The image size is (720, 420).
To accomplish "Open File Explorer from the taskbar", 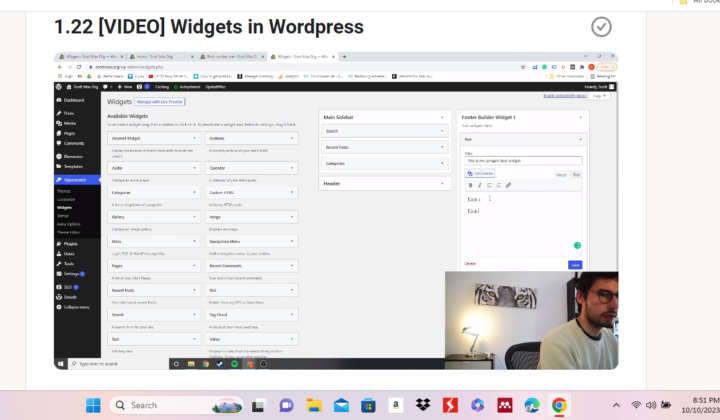I will click(x=314, y=405).
